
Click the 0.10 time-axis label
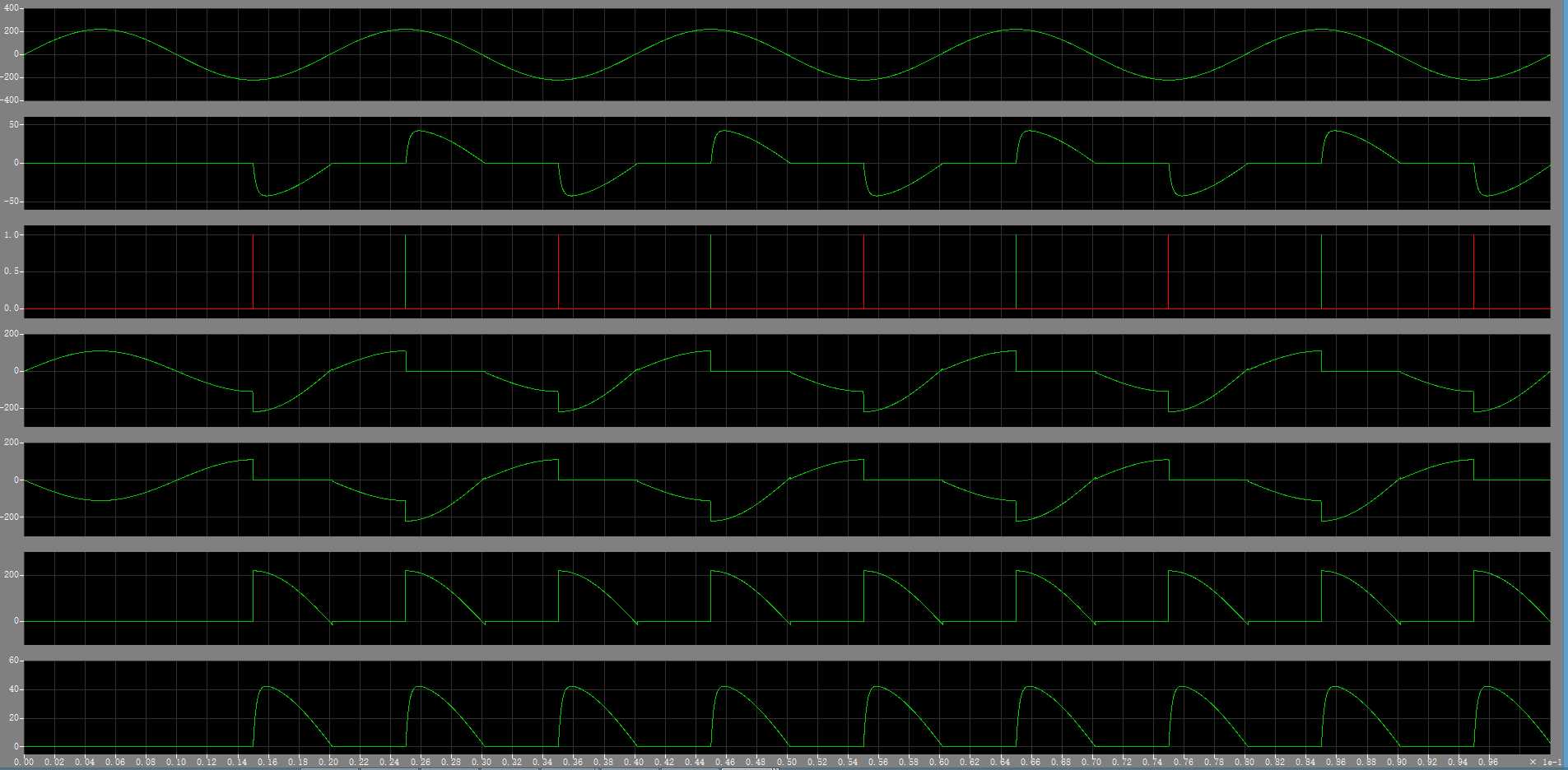click(x=175, y=762)
